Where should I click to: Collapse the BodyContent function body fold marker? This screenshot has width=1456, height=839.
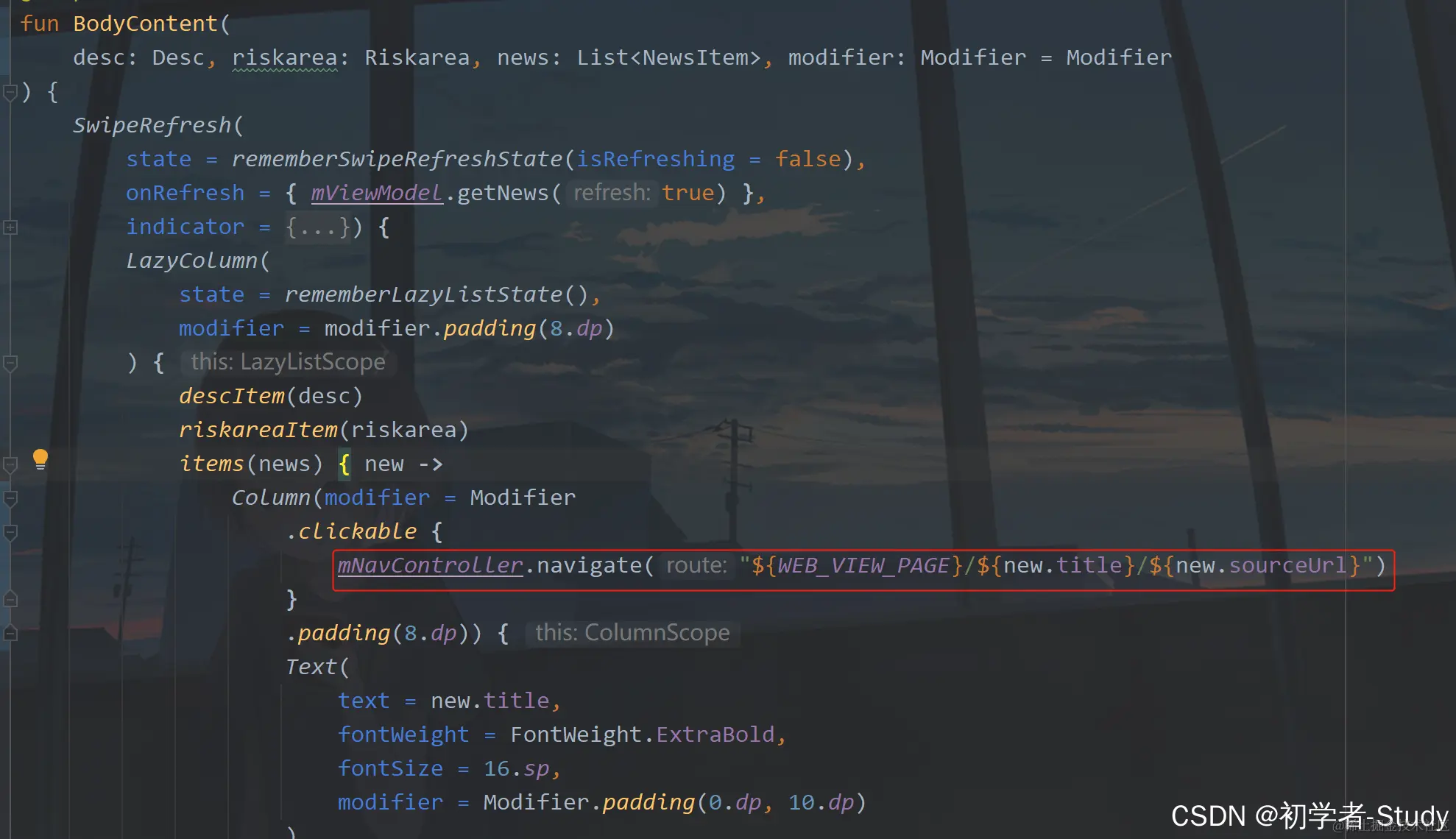point(10,93)
